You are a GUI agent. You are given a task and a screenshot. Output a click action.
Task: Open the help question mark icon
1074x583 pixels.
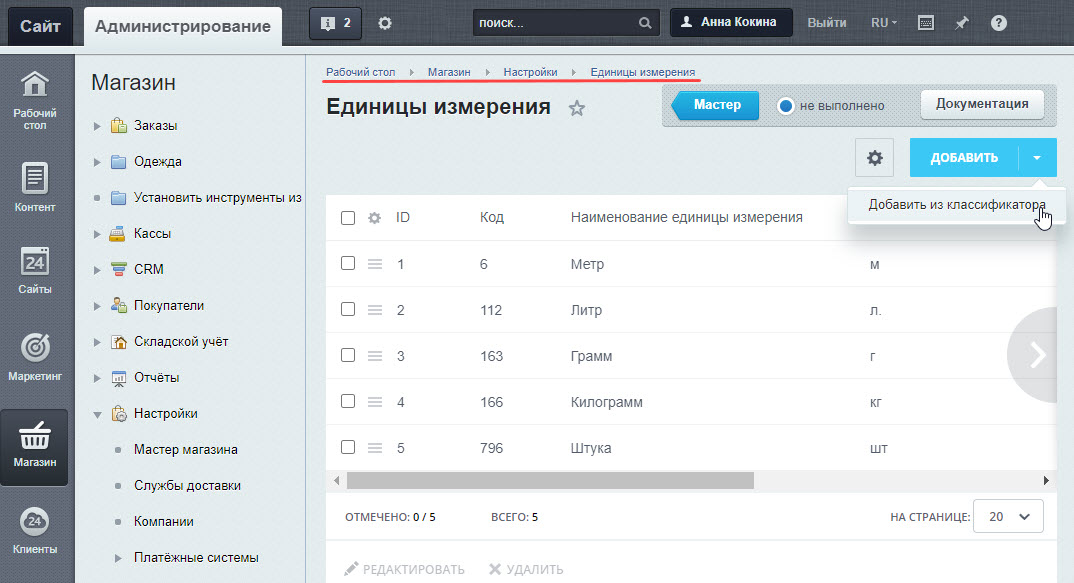pos(998,23)
